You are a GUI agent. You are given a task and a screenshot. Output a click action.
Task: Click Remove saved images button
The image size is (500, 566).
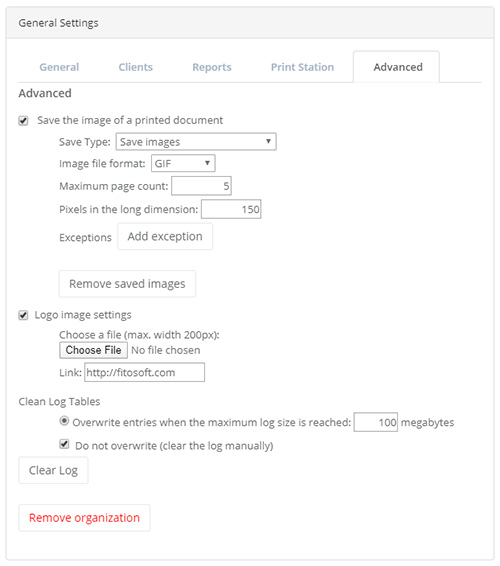click(x=127, y=284)
